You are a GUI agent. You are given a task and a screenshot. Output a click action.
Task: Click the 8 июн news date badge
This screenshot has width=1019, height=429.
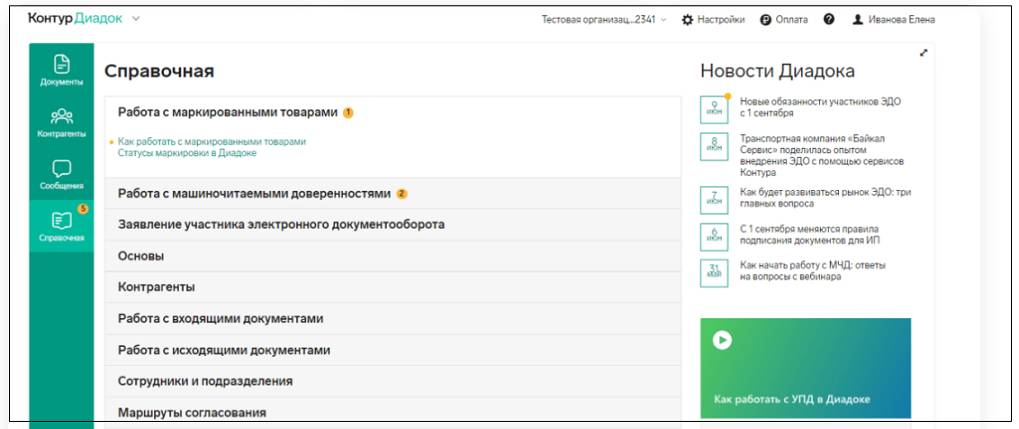714,146
